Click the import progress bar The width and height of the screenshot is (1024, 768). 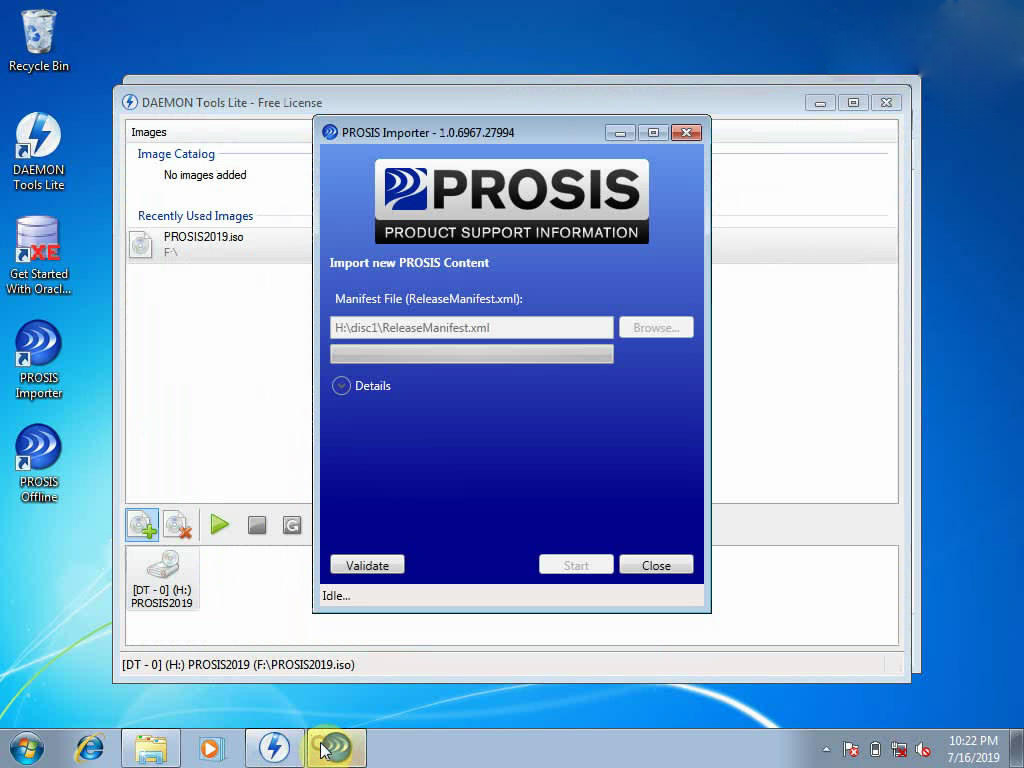click(x=471, y=354)
